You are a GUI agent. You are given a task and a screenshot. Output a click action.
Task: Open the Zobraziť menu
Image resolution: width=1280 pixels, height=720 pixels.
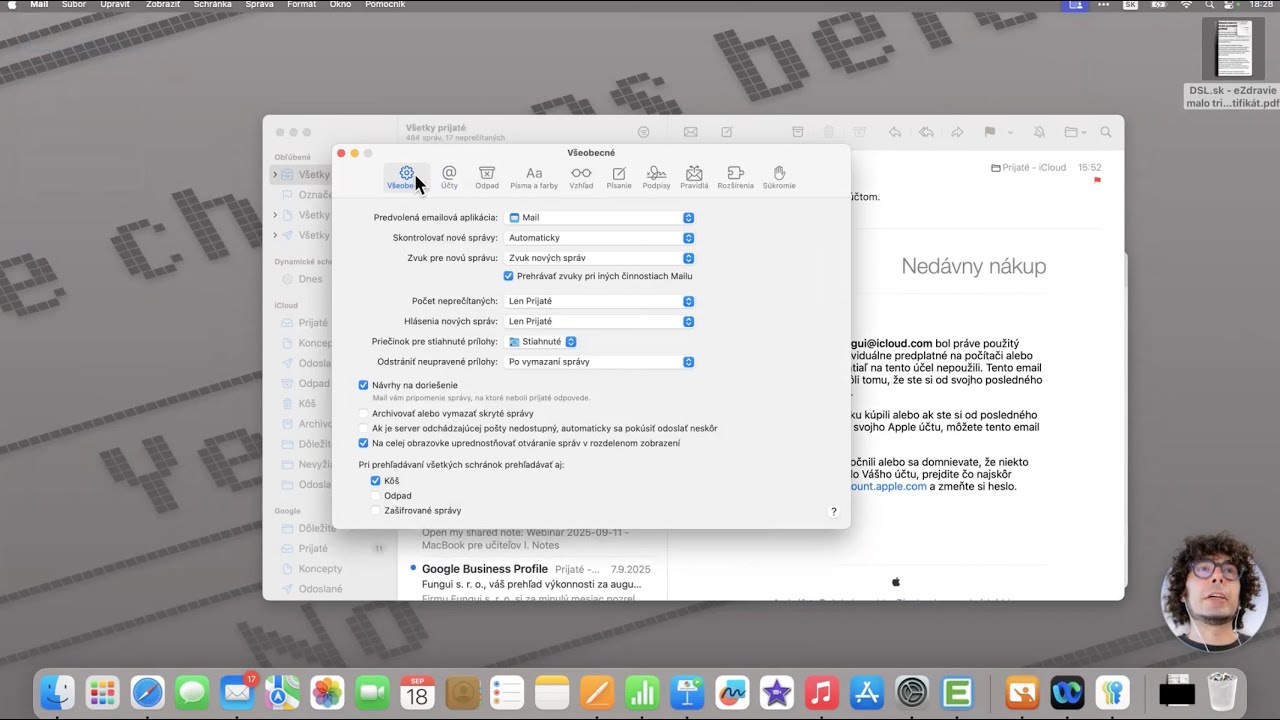[x=163, y=5]
